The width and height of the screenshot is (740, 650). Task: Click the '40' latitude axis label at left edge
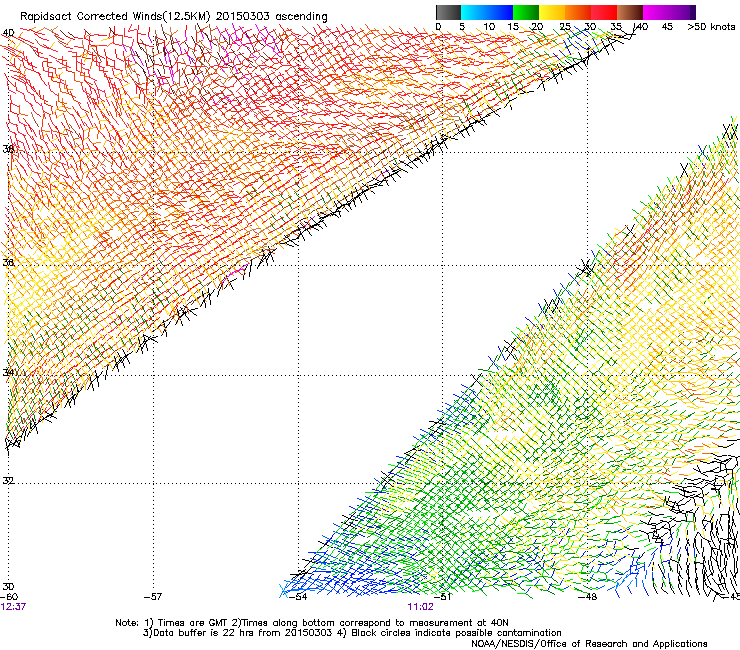pyautogui.click(x=8, y=33)
